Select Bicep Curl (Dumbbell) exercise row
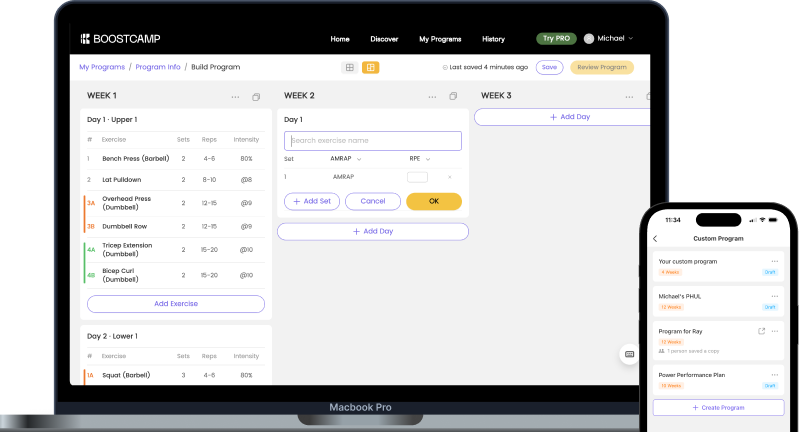The image size is (800, 432). (x=176, y=275)
